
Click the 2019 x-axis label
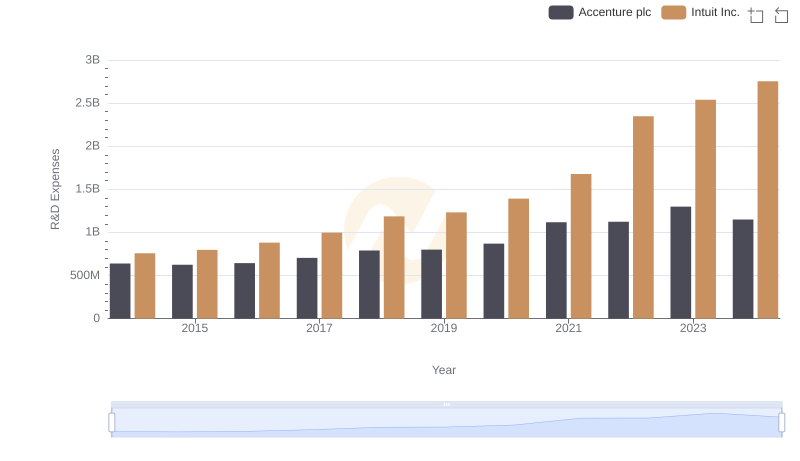tap(443, 328)
